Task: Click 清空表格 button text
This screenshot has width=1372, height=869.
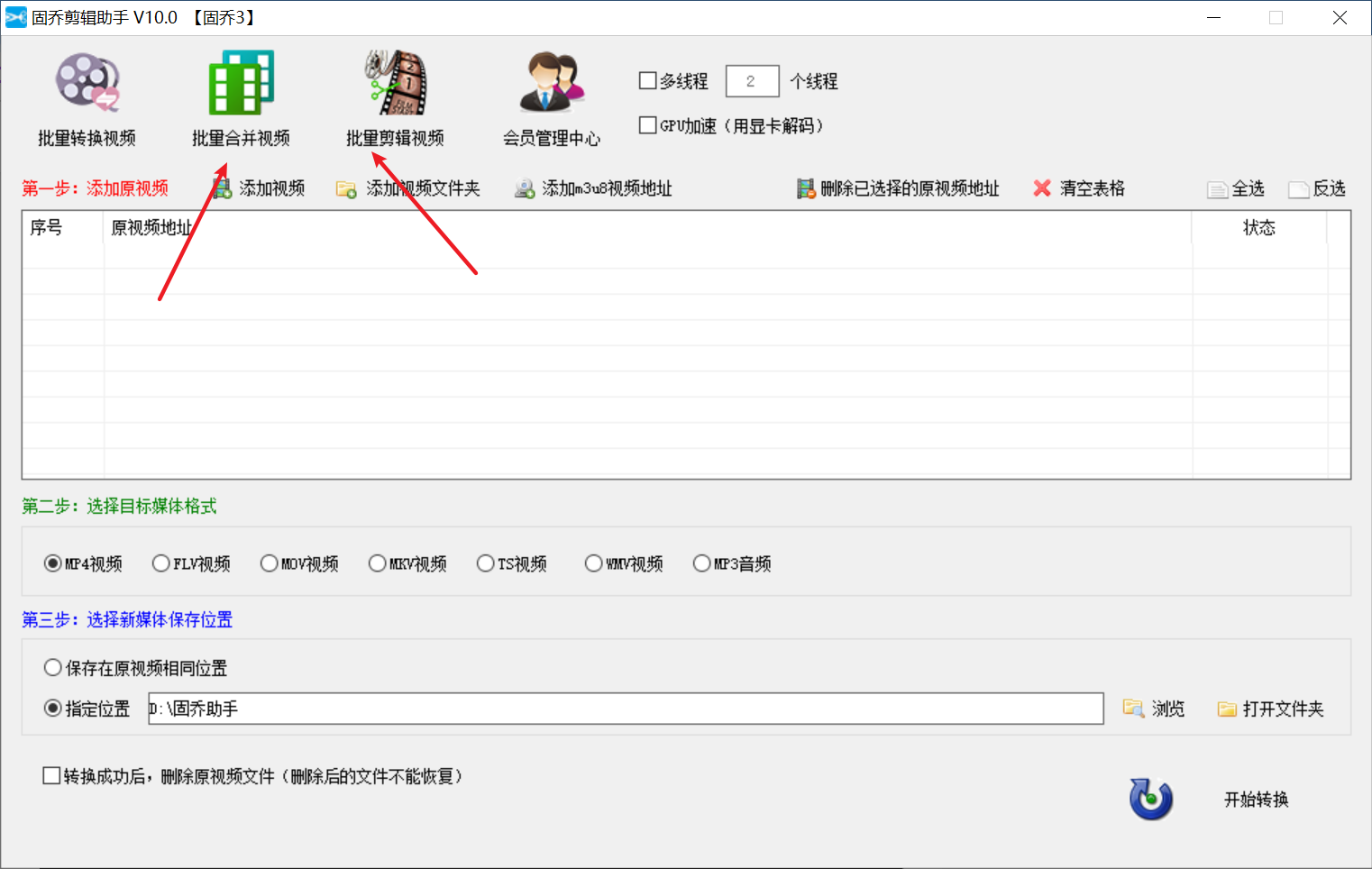Action: [1093, 188]
